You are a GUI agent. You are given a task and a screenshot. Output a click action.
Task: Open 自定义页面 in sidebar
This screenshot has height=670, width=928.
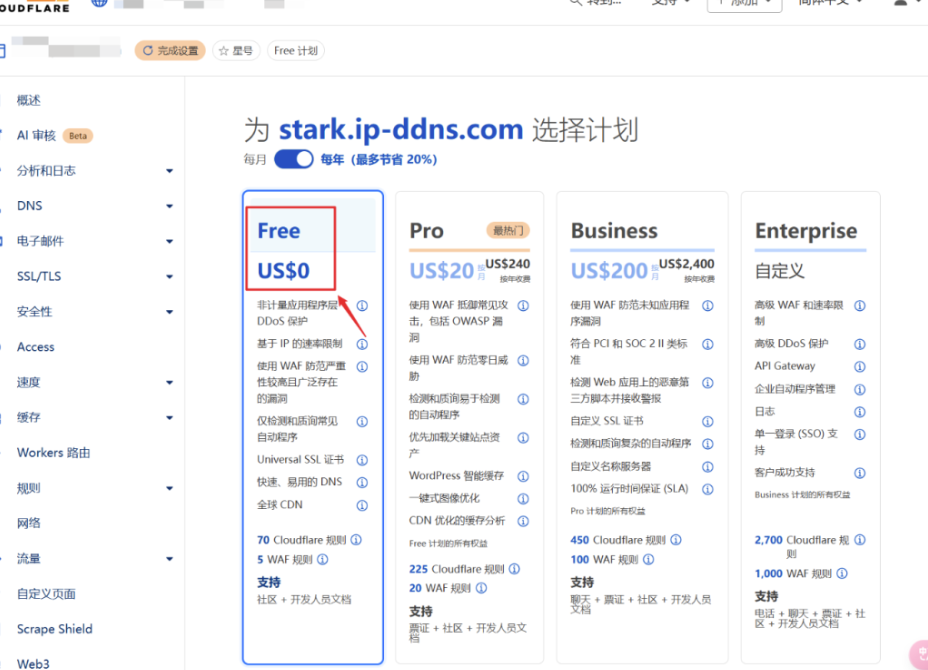[x=46, y=594]
